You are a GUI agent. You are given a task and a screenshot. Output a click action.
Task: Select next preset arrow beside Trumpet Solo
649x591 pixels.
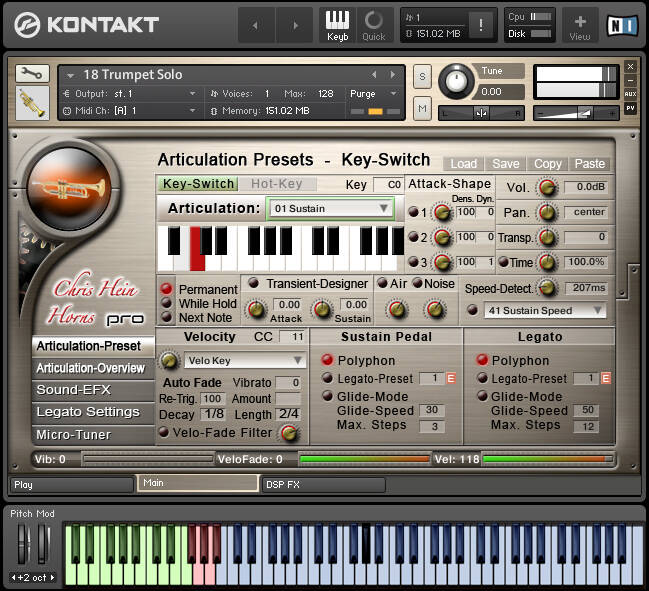point(392,74)
